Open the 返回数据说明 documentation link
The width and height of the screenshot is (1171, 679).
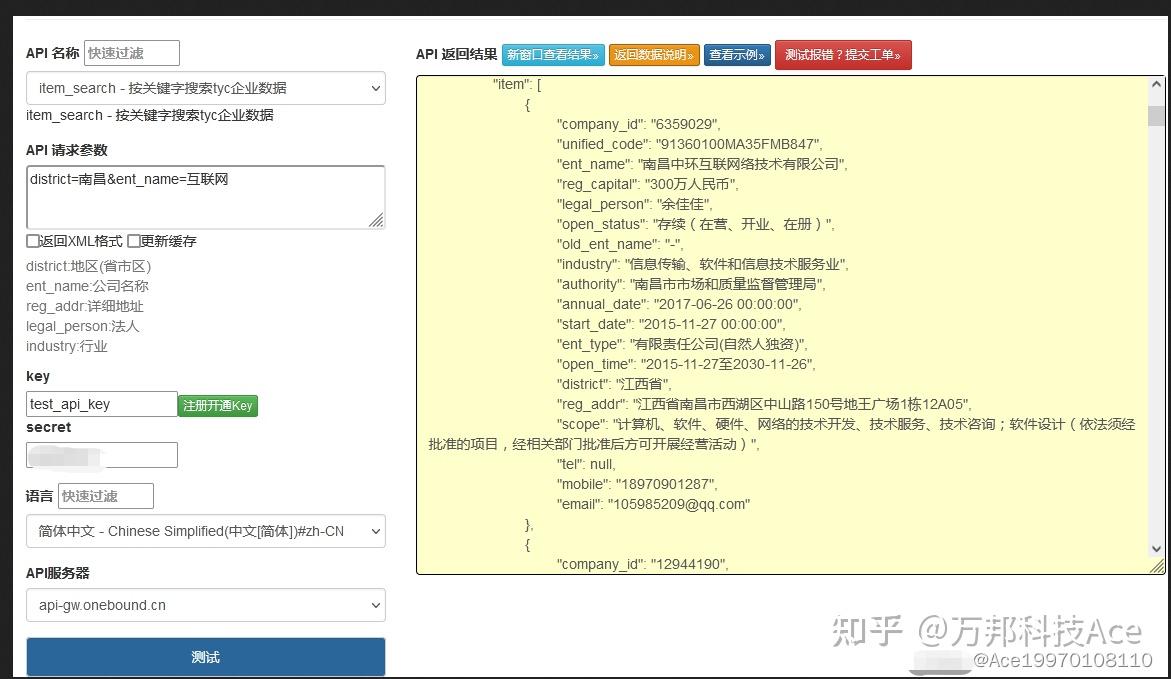pyautogui.click(x=655, y=55)
